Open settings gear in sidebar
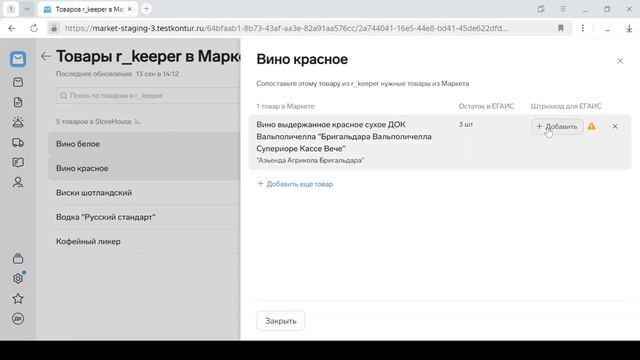 pyautogui.click(x=18, y=278)
